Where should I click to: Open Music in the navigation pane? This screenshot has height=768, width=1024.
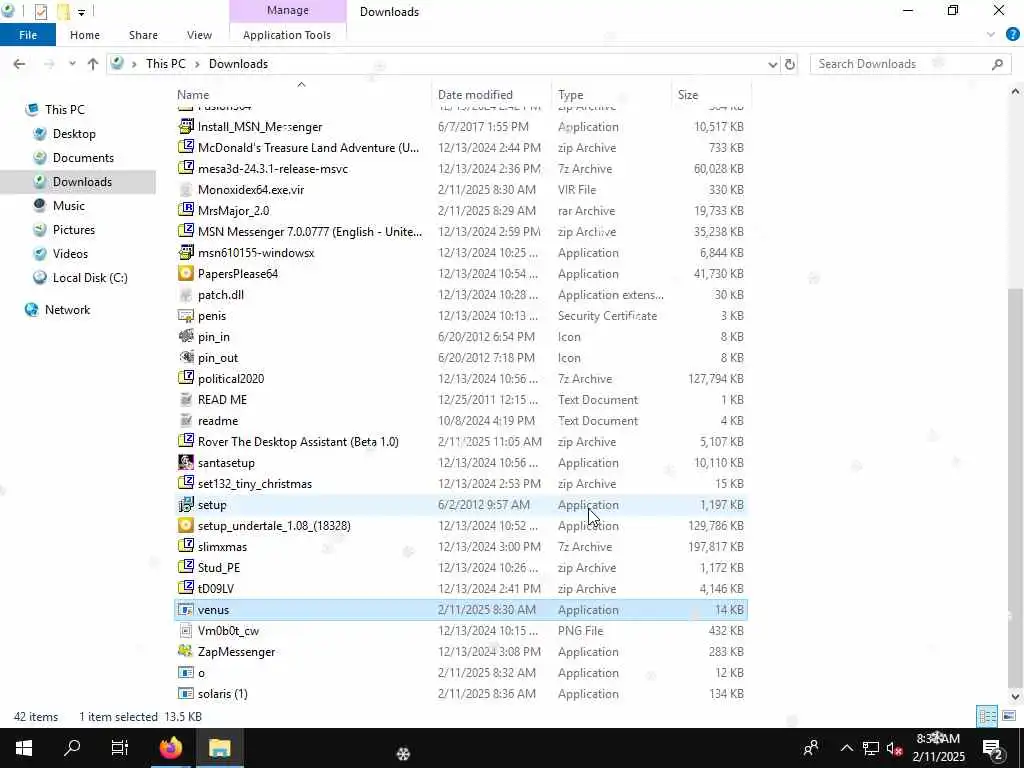pos(69,206)
